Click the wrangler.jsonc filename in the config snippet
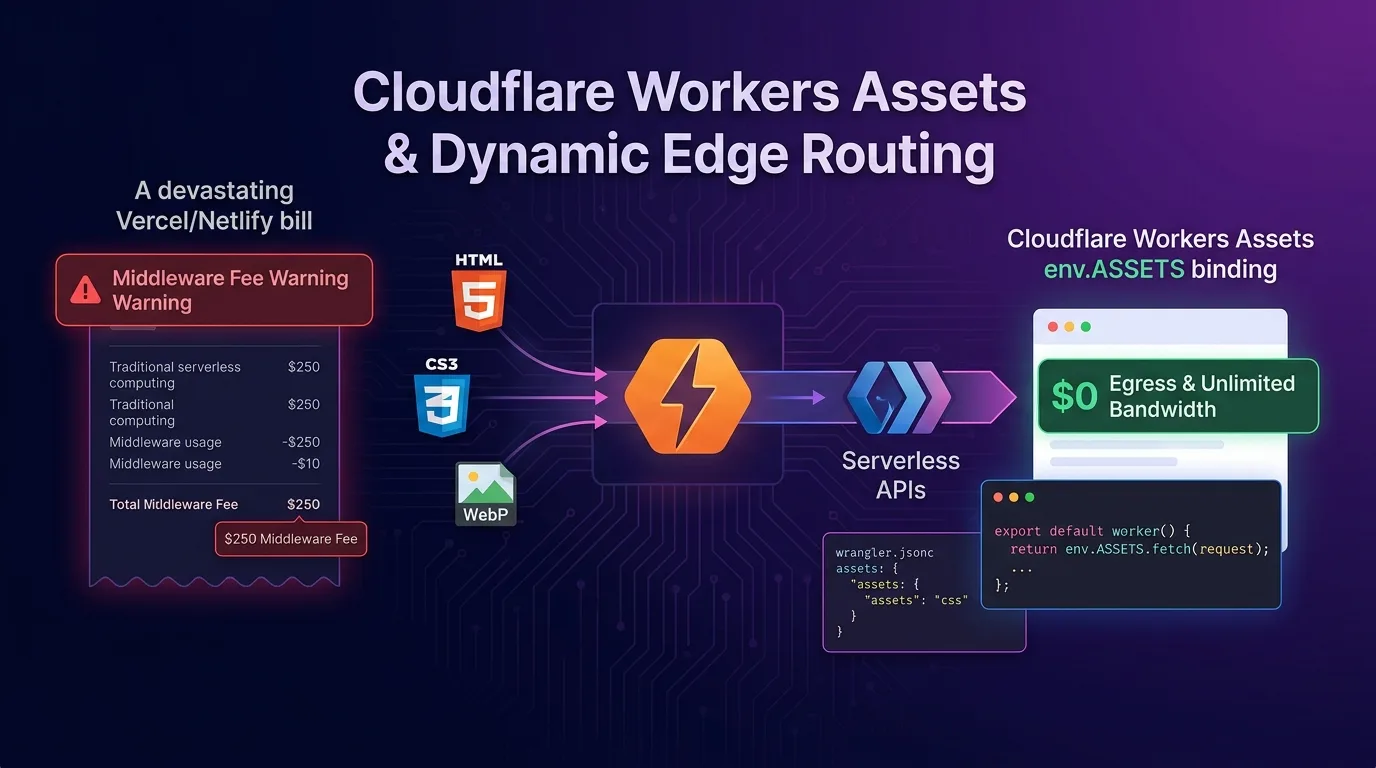 click(x=886, y=551)
